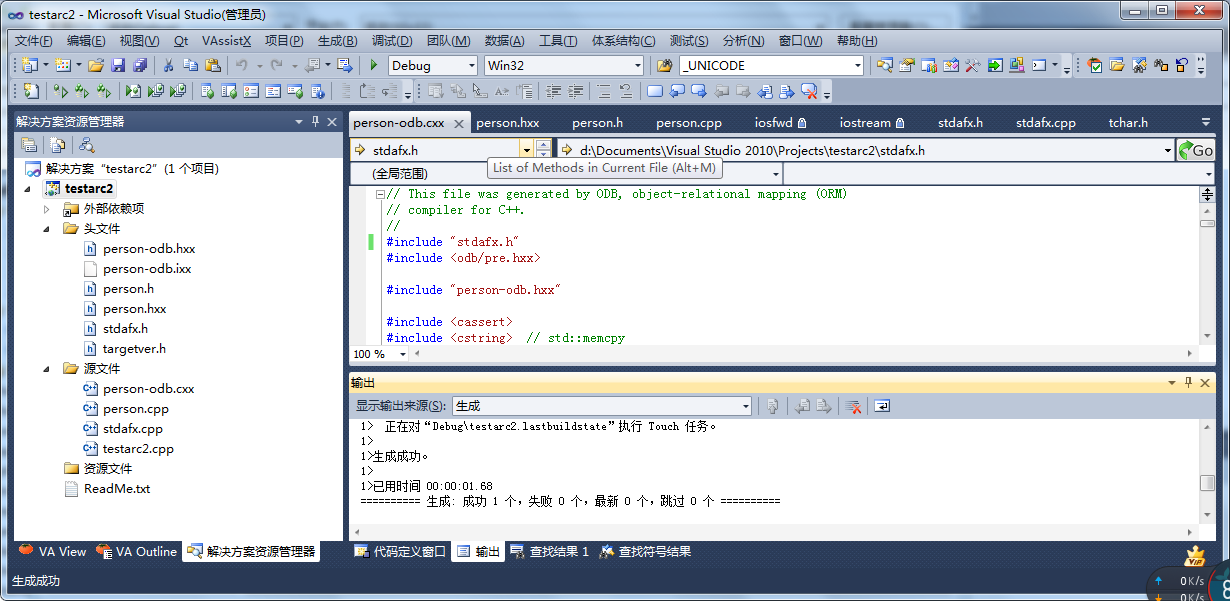The height and width of the screenshot is (601, 1230).
Task: Open the stdafx.h methods list dropdown
Action: 526,151
